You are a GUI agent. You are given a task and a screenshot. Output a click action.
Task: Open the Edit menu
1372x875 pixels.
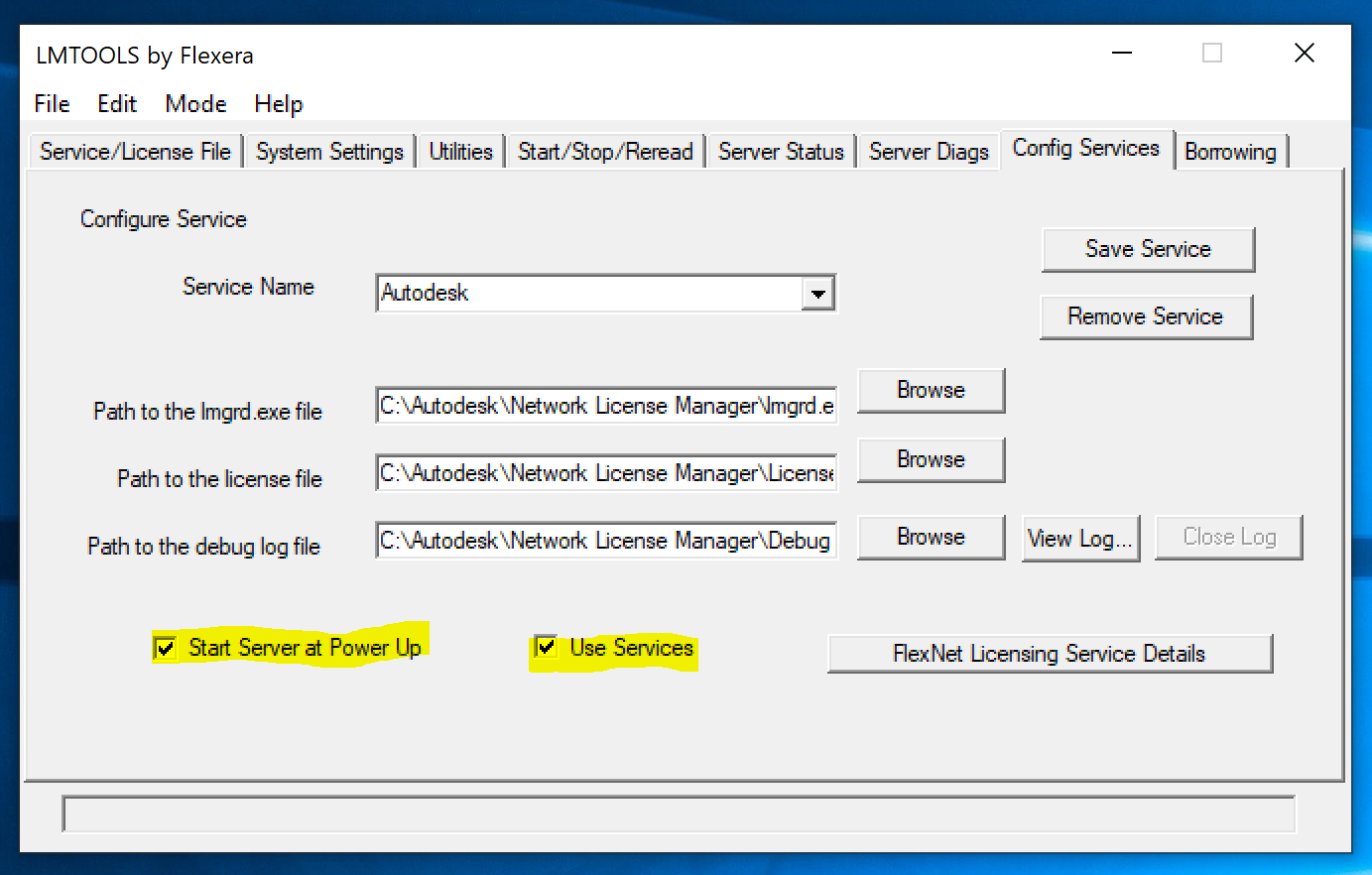(116, 104)
